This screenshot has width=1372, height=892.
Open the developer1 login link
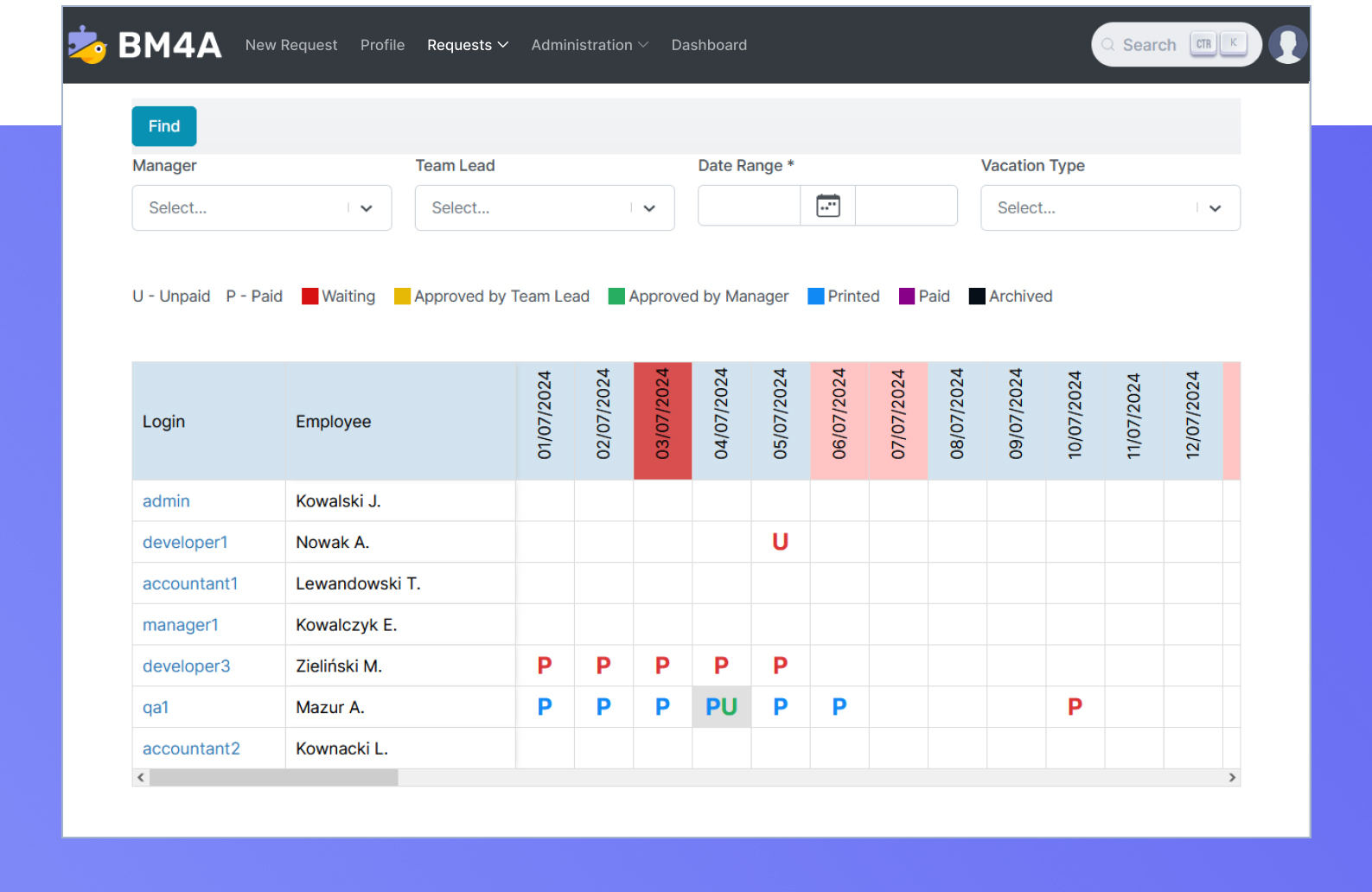(185, 543)
